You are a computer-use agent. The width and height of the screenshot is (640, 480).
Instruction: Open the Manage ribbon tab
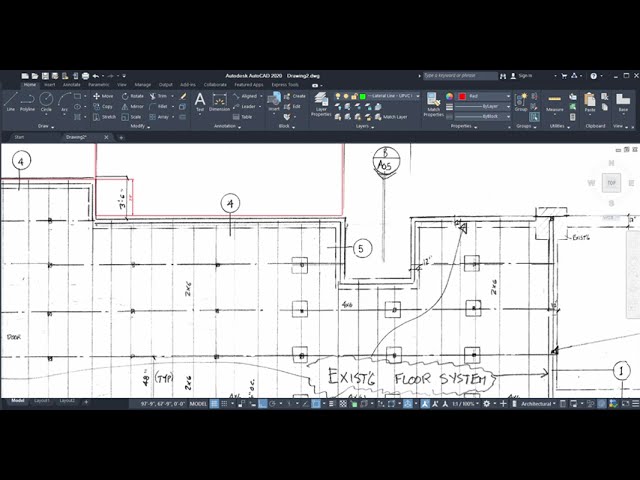(143, 85)
